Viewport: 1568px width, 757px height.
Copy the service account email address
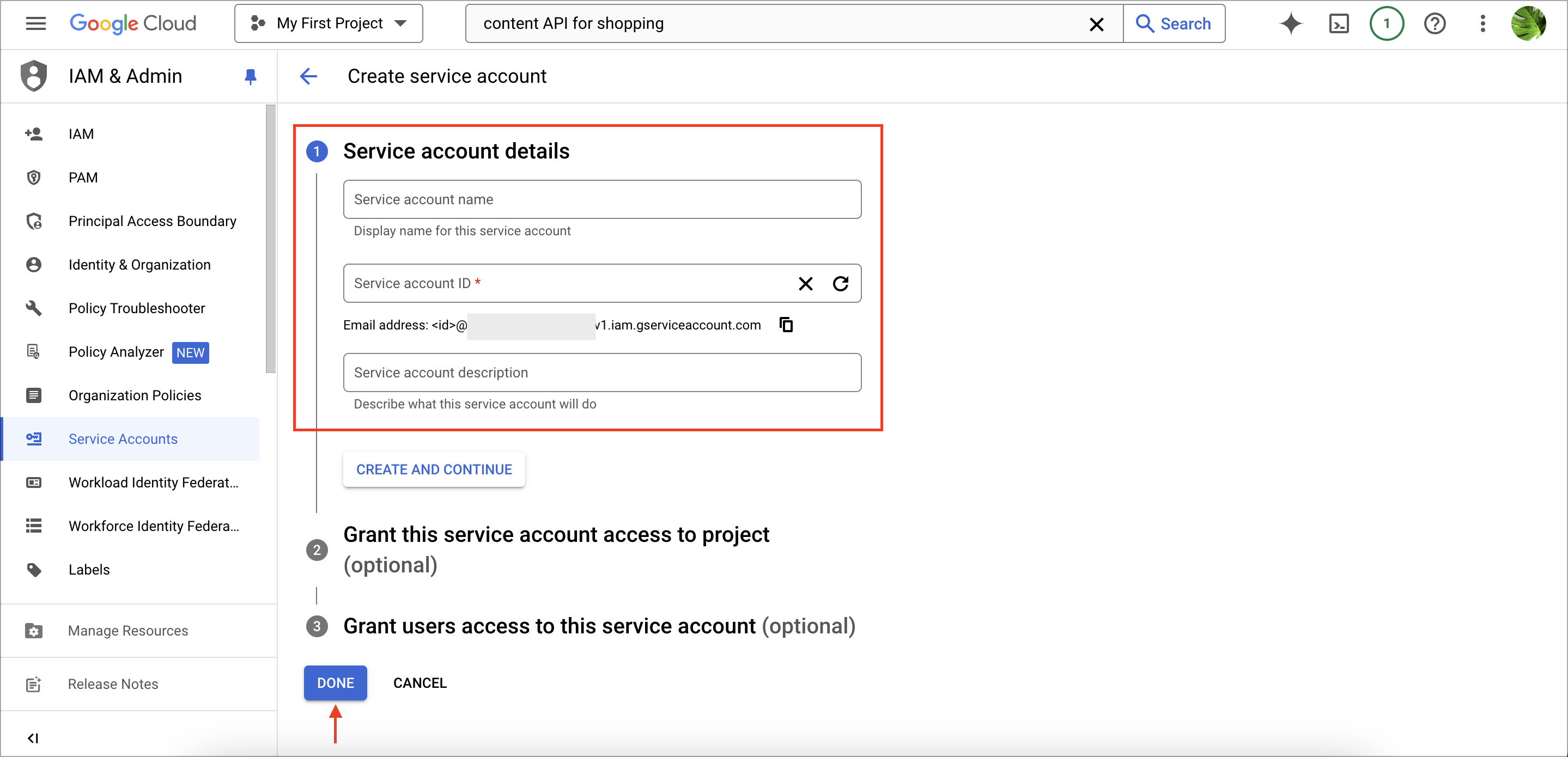pyautogui.click(x=786, y=325)
